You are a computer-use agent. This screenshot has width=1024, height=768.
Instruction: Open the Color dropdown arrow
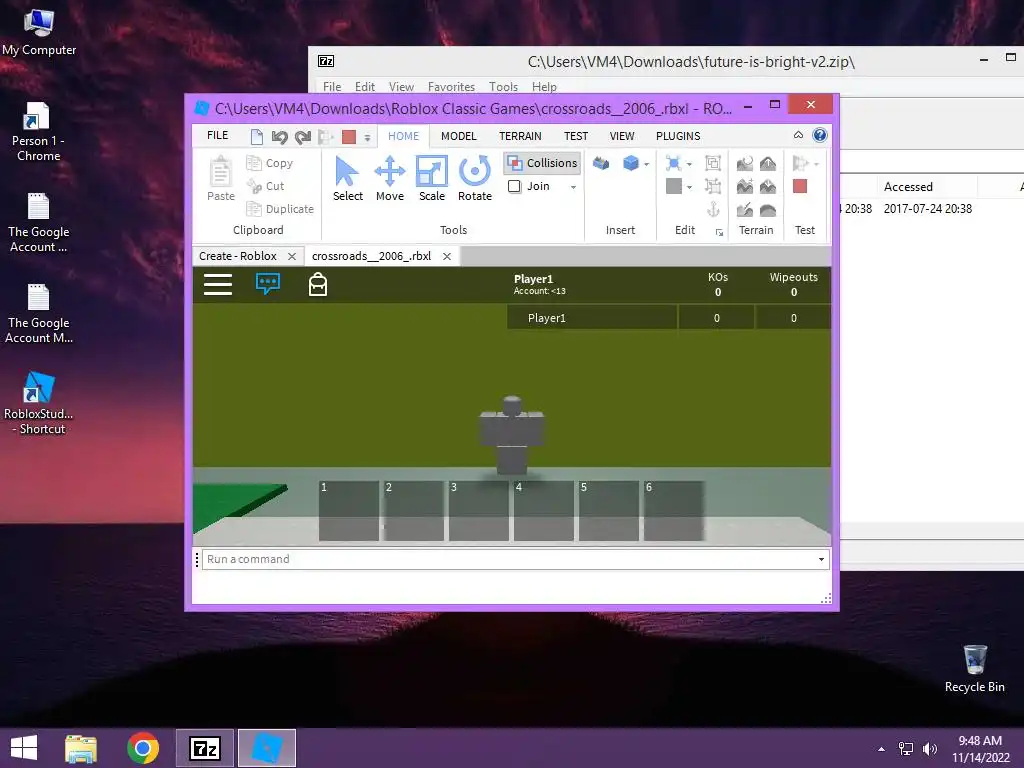pyautogui.click(x=689, y=187)
